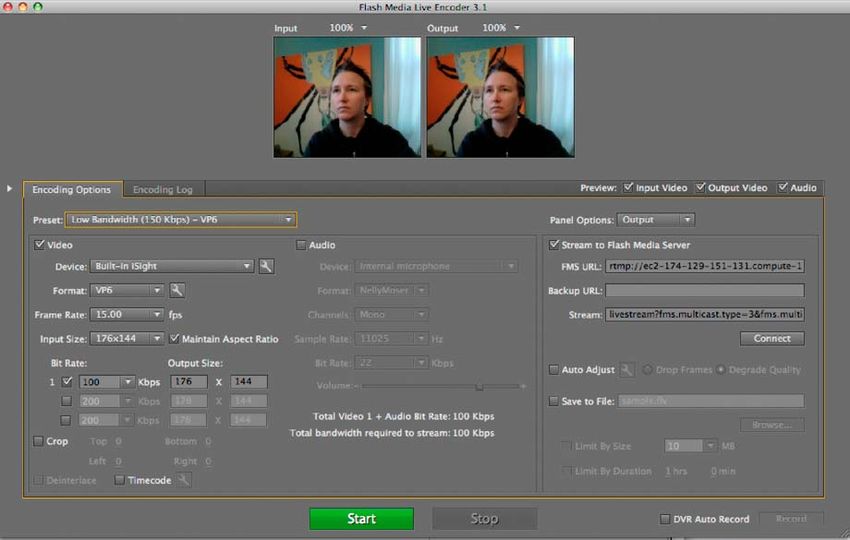Image resolution: width=850 pixels, height=540 pixels.
Task: Click the Record button
Action: point(791,519)
